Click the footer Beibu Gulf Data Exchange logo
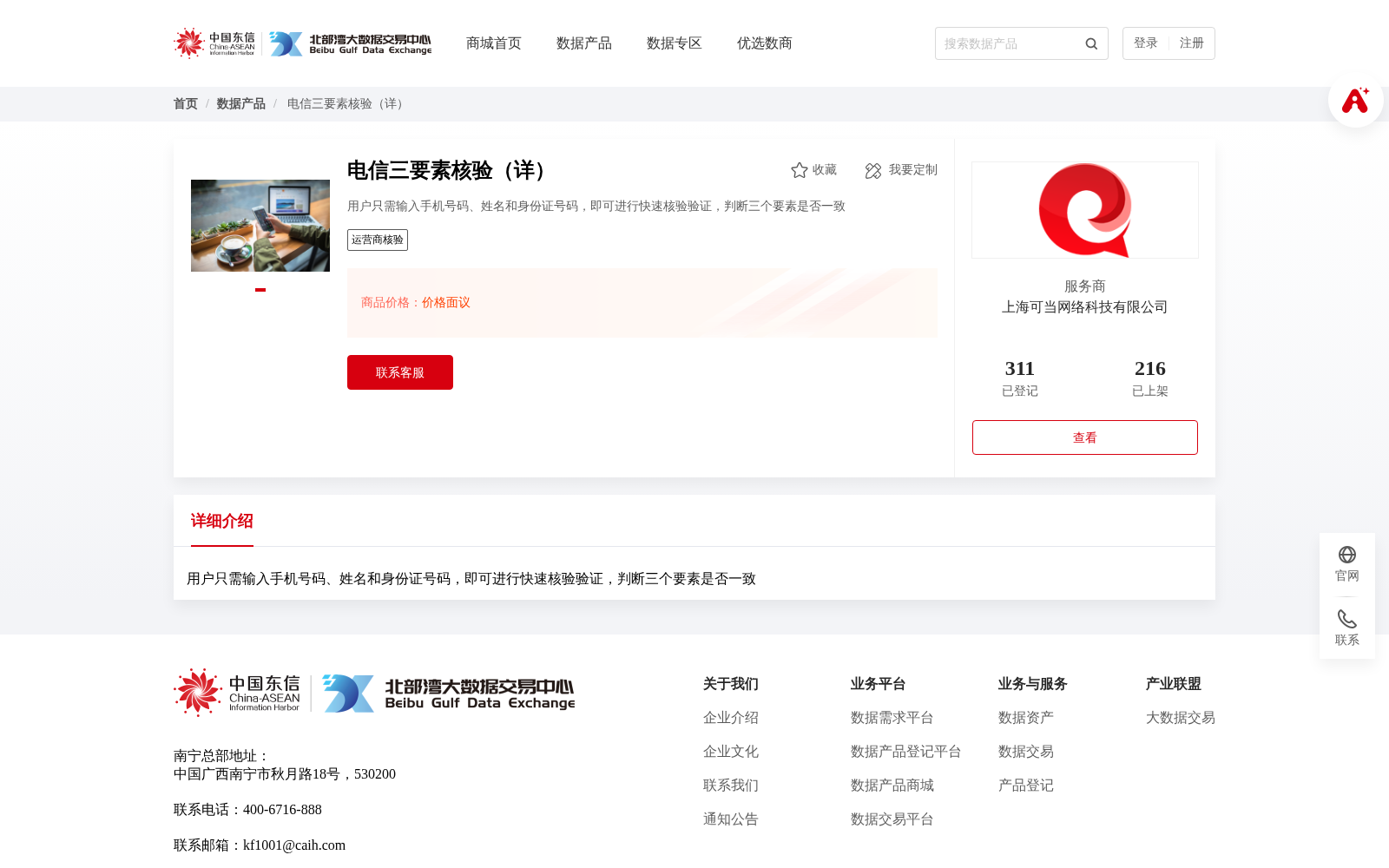Viewport: 1389px width, 868px height. pyautogui.click(x=449, y=694)
